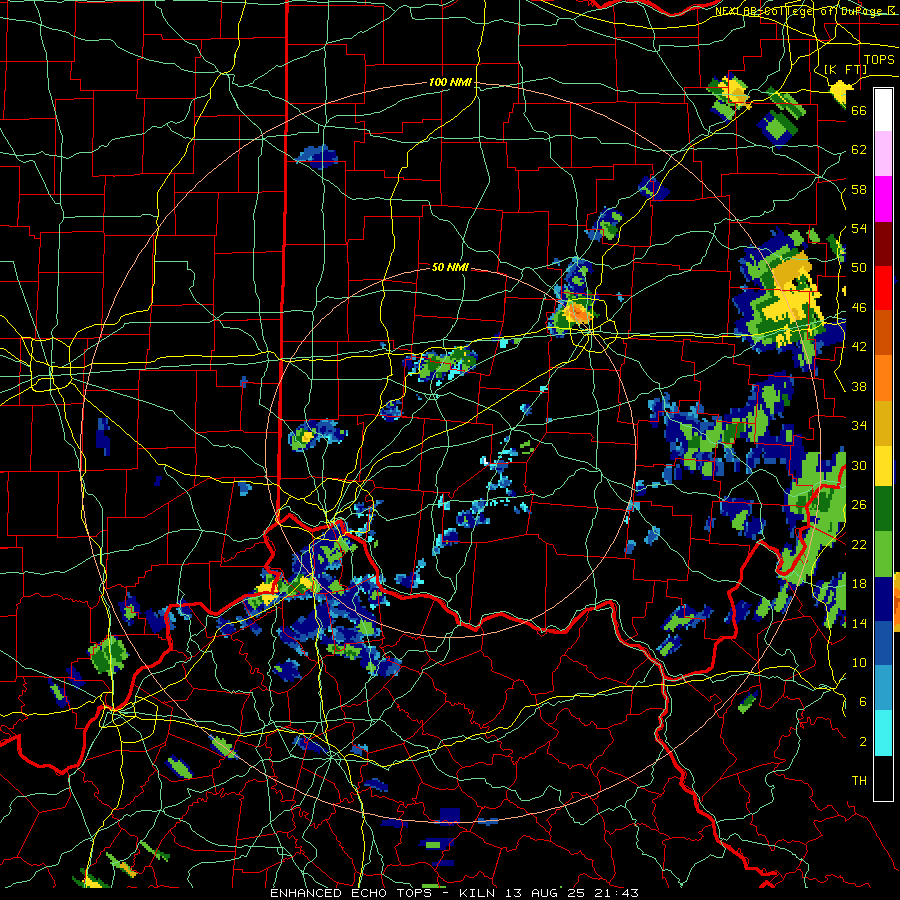The width and height of the screenshot is (900, 900).
Task: Click the '[K FT]' units label
Action: pyautogui.click(x=845, y=69)
